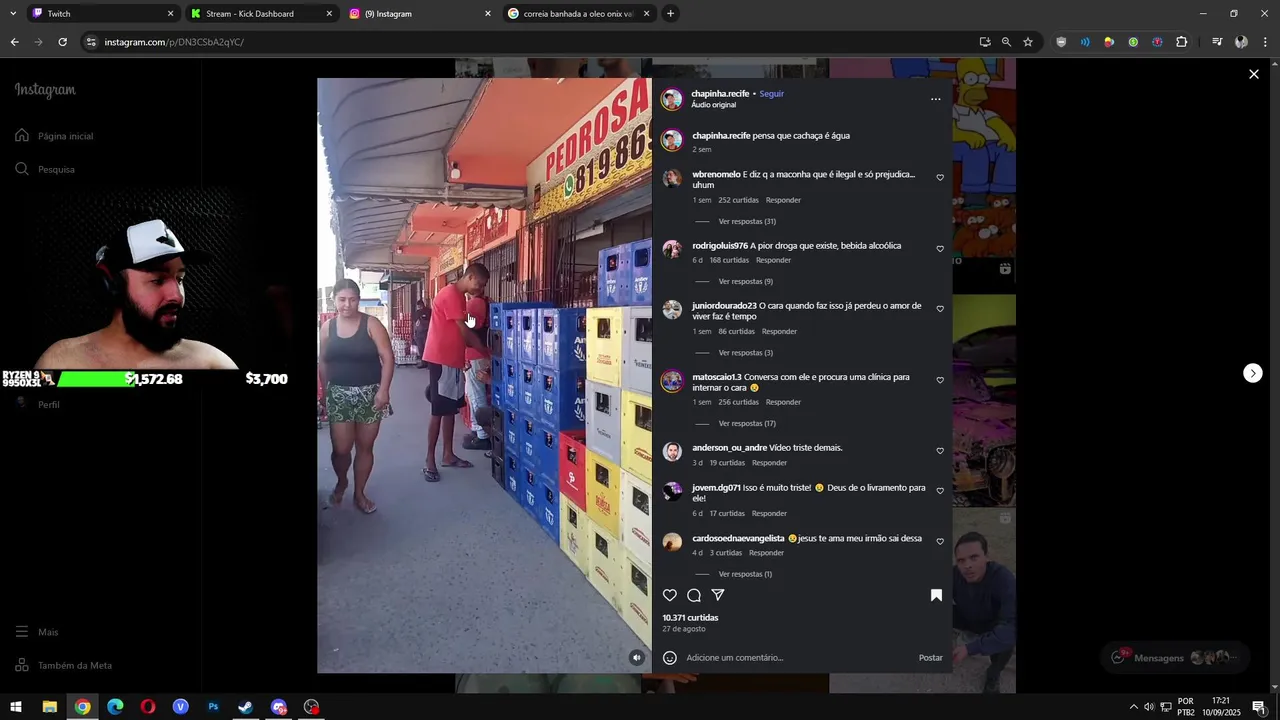Expand 'Ver respostas (3)' replies
Image resolution: width=1280 pixels, height=720 pixels.
(x=745, y=353)
